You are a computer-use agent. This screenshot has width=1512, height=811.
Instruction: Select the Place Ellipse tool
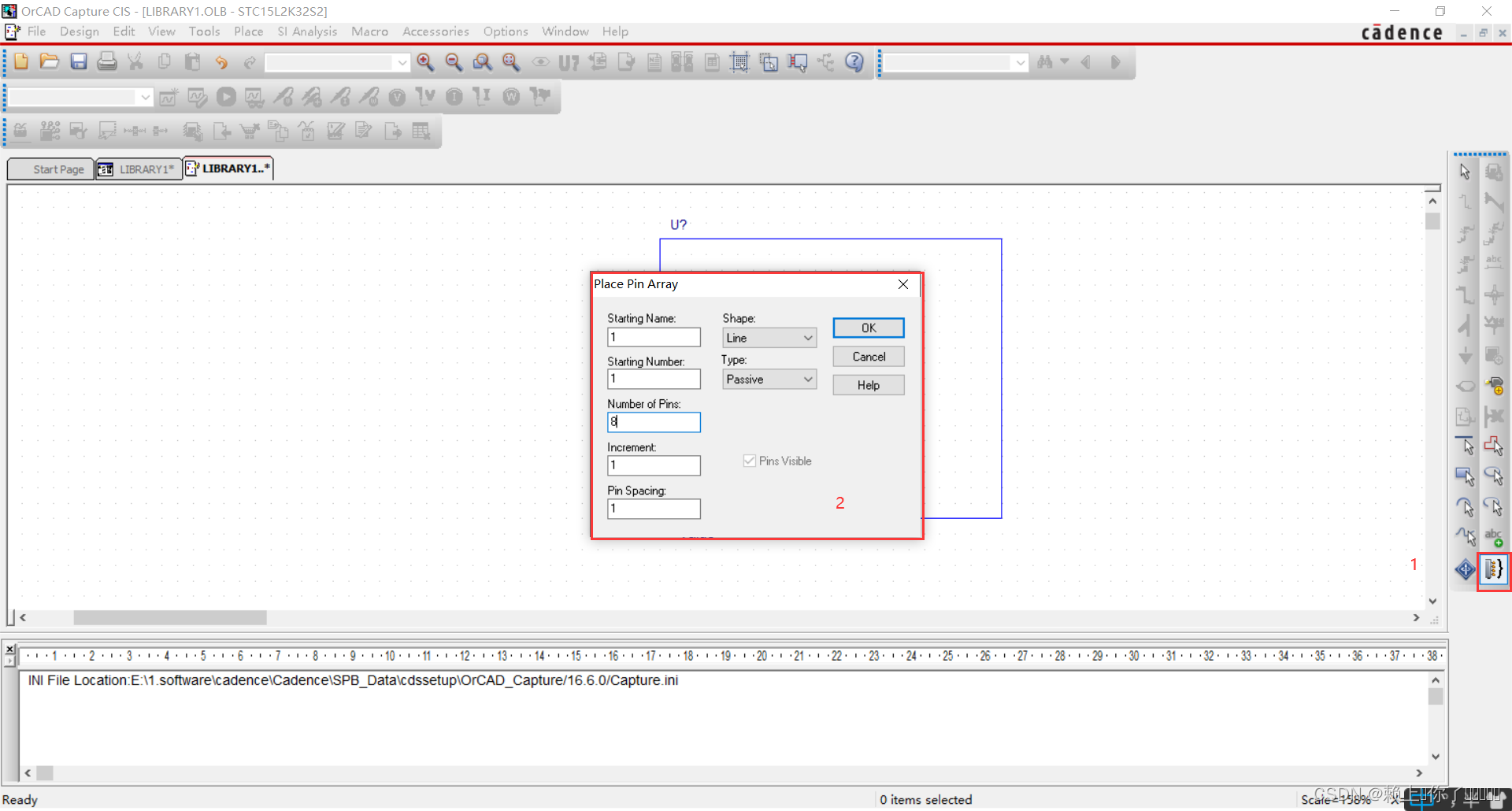(x=1494, y=476)
